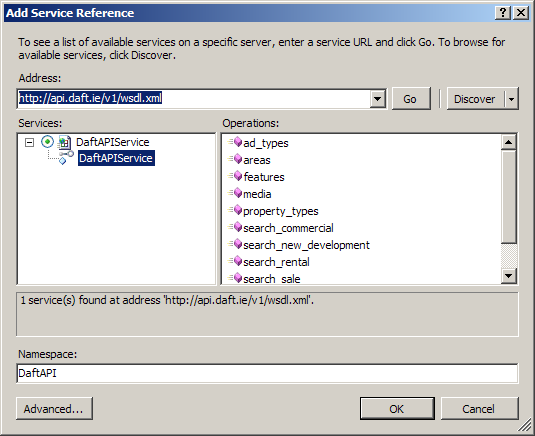Open the Advanced settings dialog
This screenshot has height=436, width=535.
pyautogui.click(x=54, y=409)
